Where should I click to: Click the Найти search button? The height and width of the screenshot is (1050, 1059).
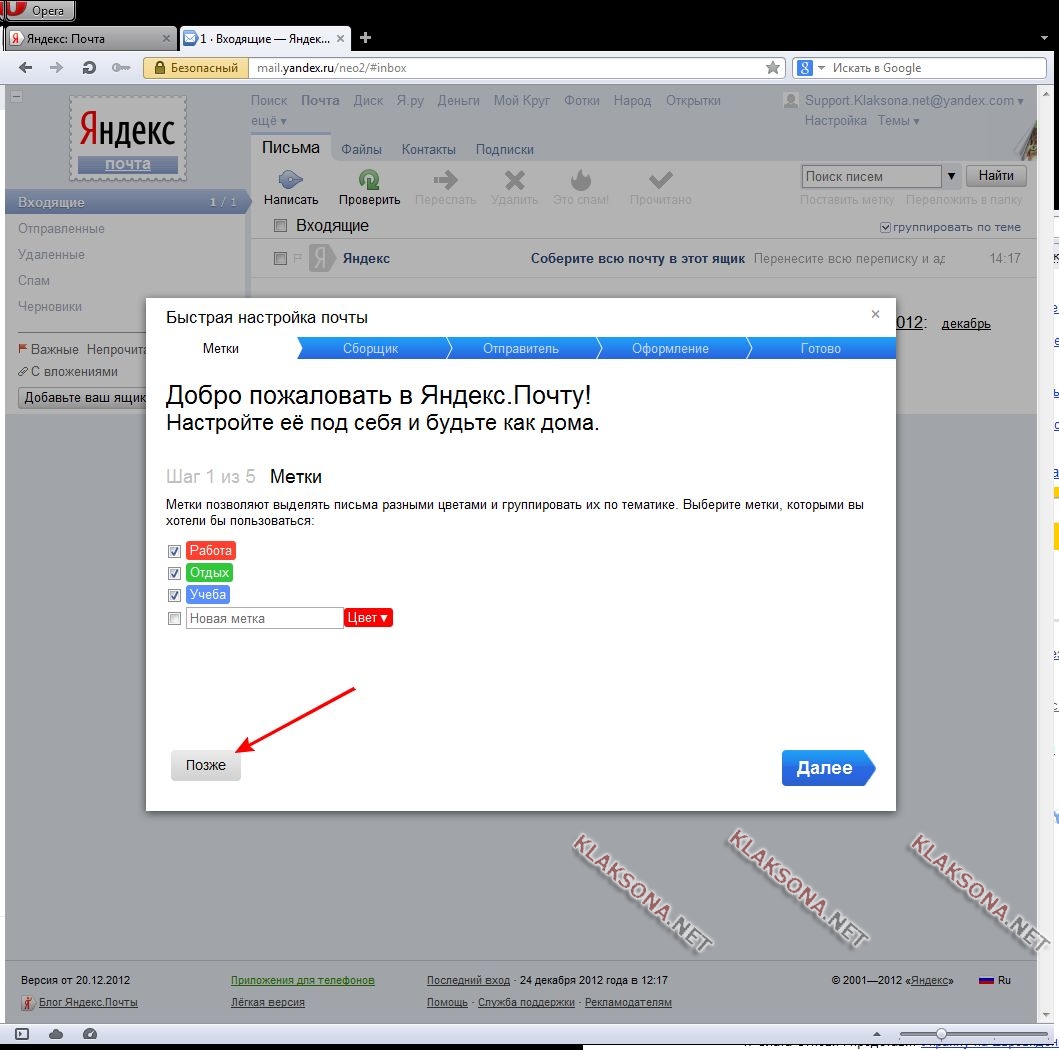pos(996,176)
